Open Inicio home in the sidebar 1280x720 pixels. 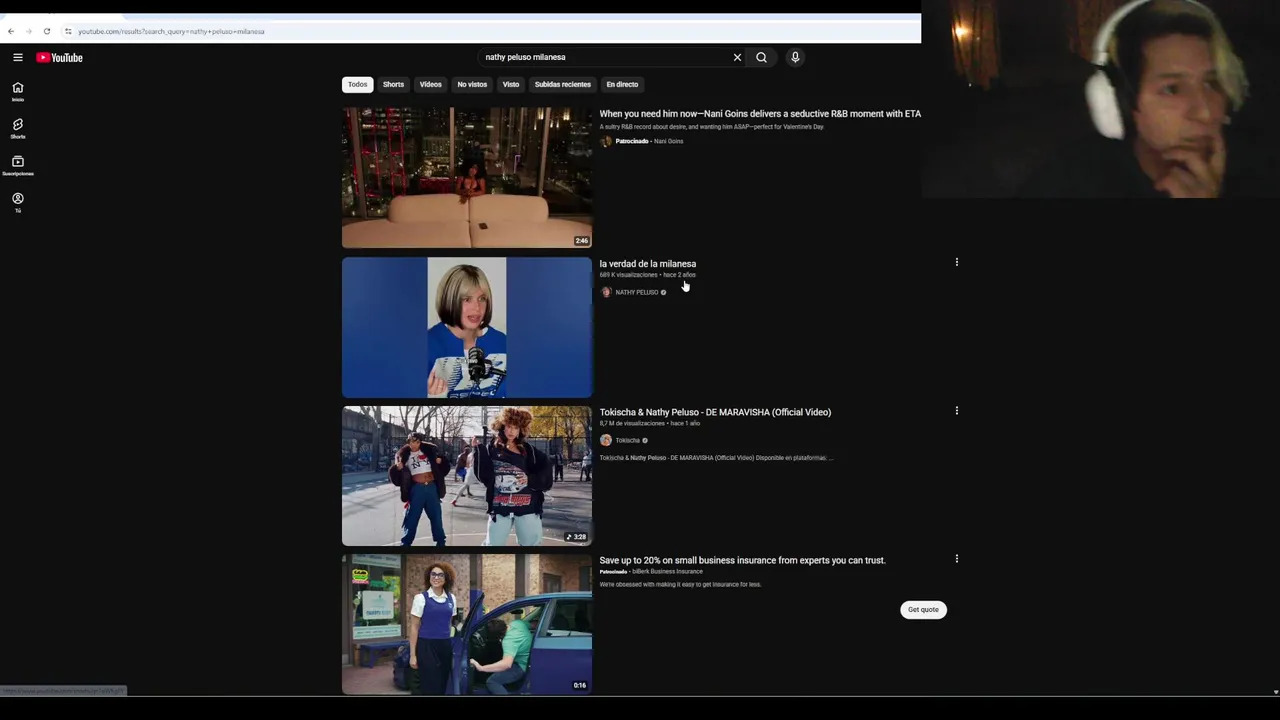click(17, 91)
